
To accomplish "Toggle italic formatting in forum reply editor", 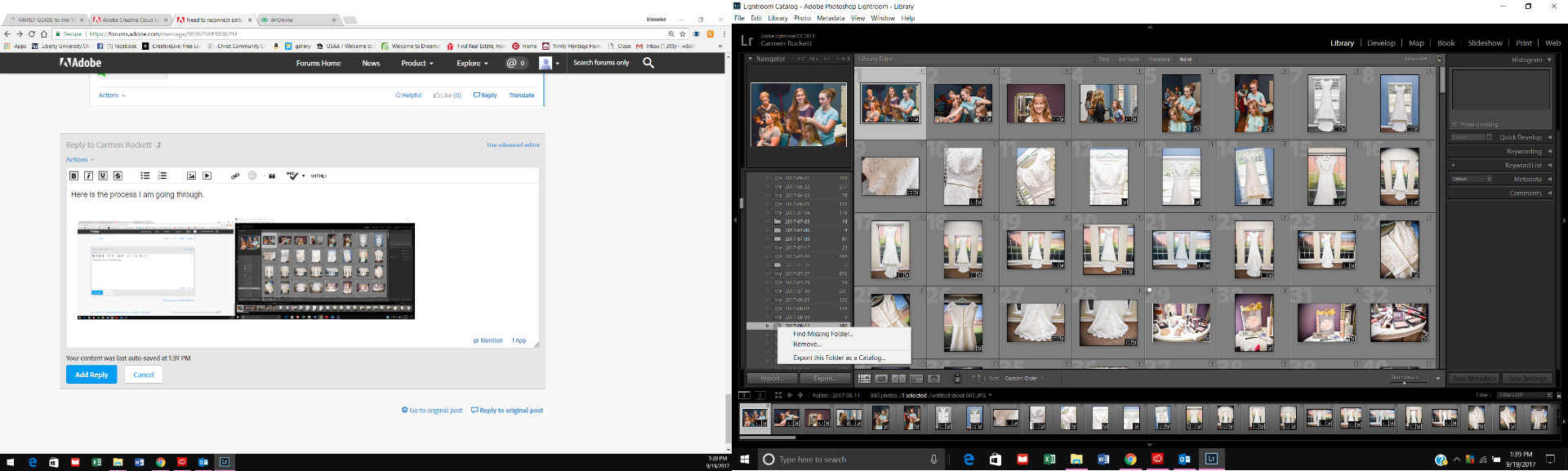I will (x=88, y=176).
